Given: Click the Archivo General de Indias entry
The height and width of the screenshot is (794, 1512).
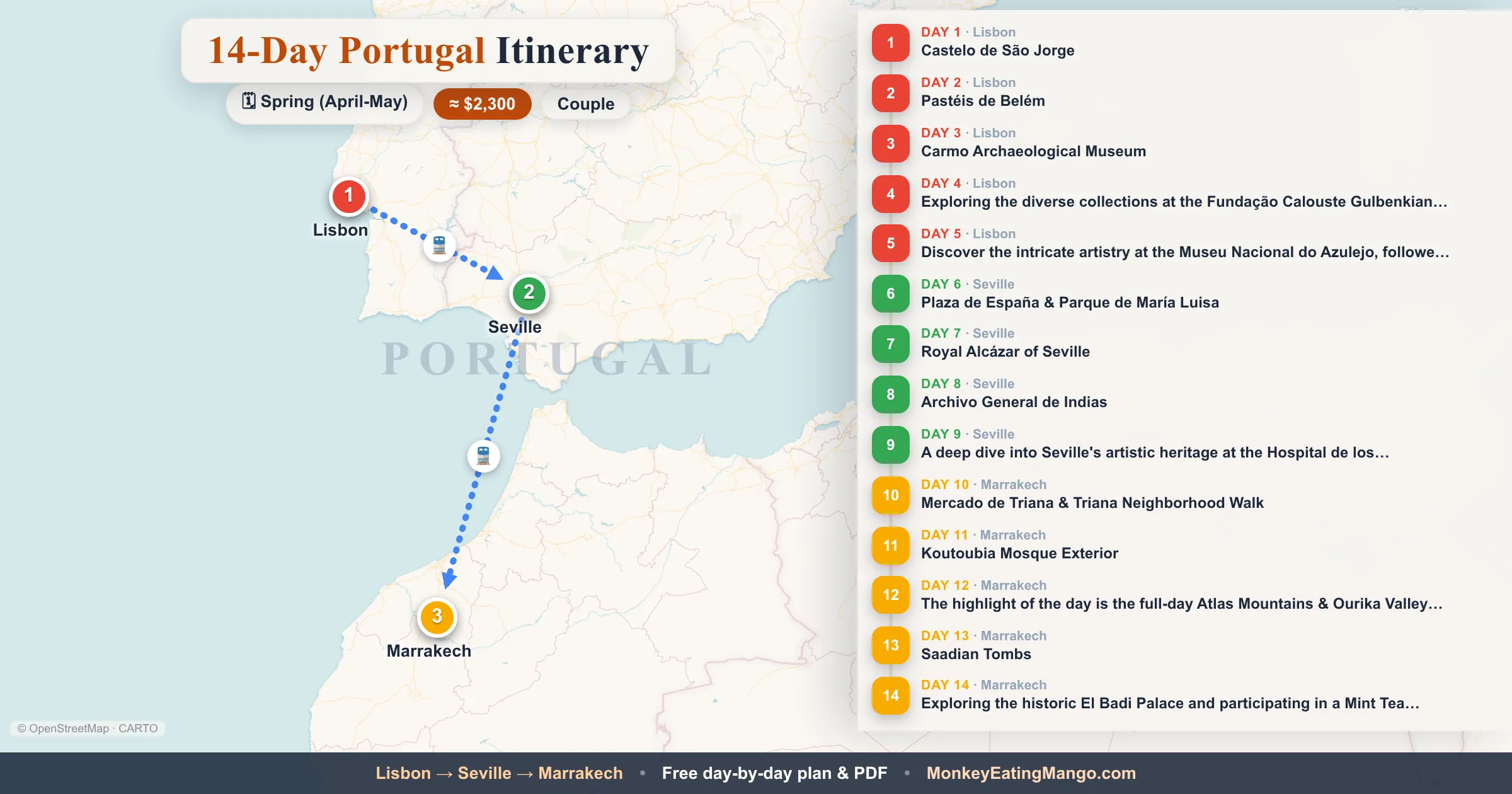Looking at the screenshot, I should click(x=1014, y=402).
